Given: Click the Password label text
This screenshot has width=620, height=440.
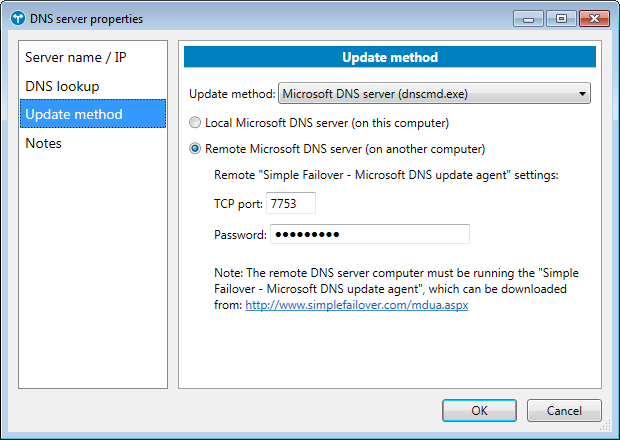Looking at the screenshot, I should (240, 235).
